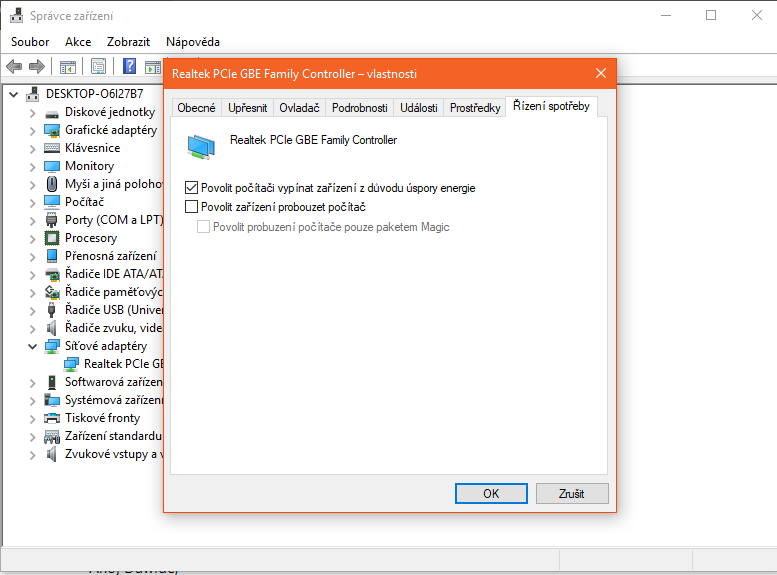Open the Akce menu

[78, 42]
